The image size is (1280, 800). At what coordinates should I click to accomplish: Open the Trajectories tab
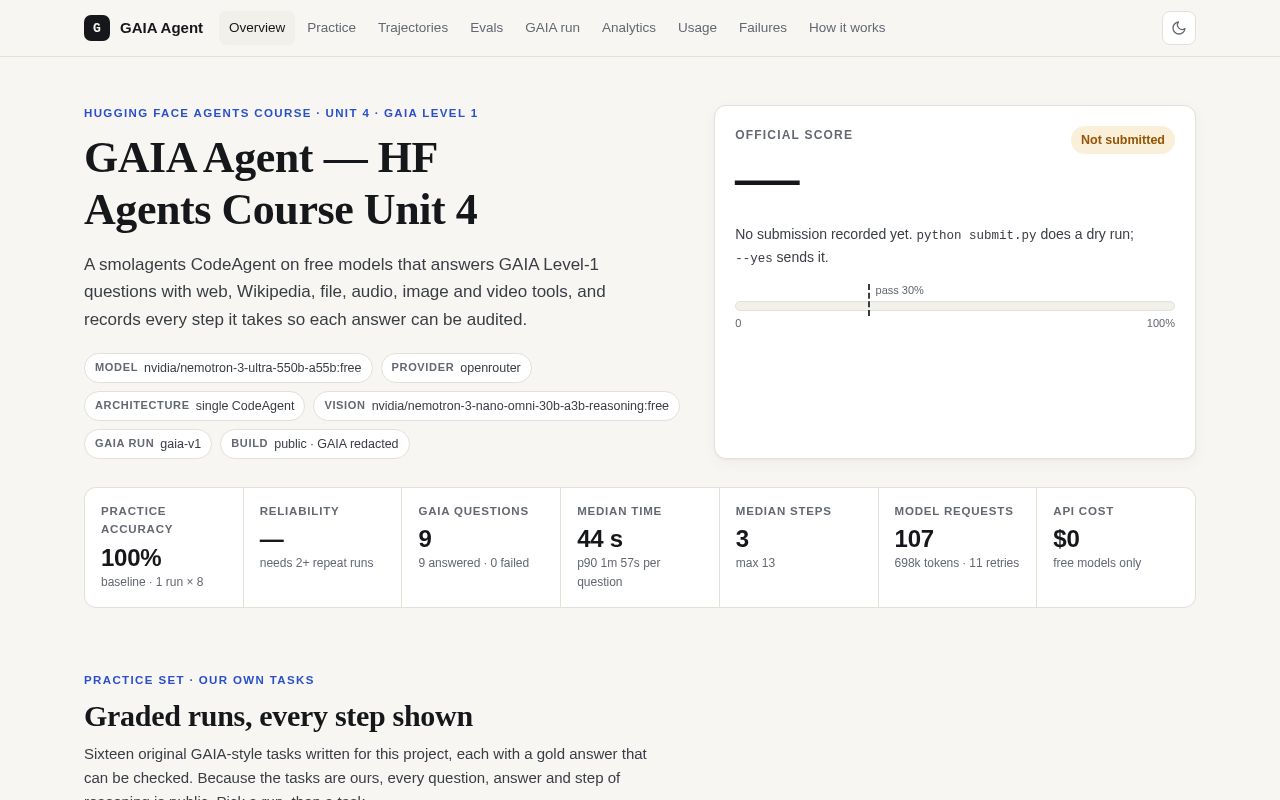point(413,28)
